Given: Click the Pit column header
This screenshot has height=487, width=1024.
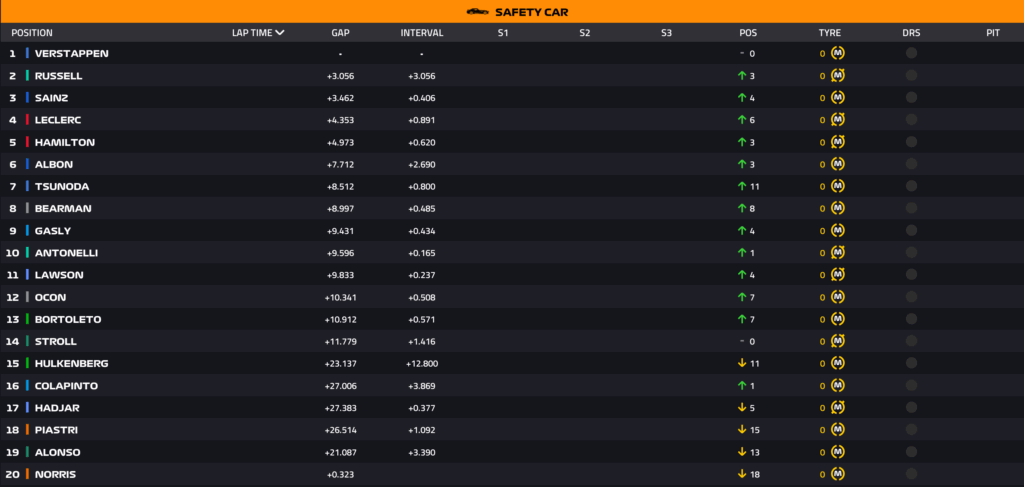Looking at the screenshot, I should (x=993, y=33).
